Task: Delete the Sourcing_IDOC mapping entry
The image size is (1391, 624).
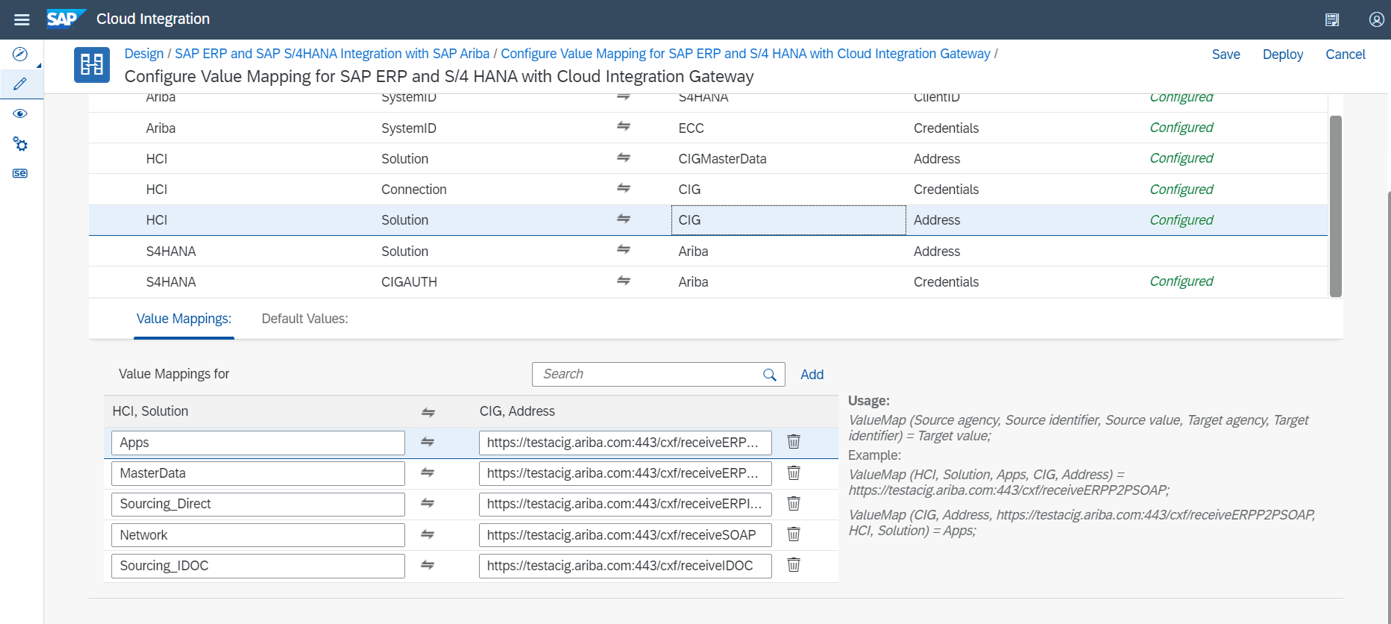Action: [793, 565]
